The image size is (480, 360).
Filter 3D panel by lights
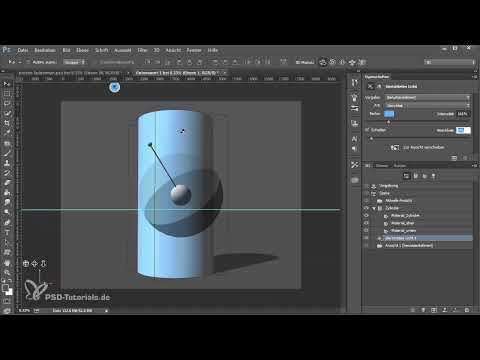click(433, 176)
